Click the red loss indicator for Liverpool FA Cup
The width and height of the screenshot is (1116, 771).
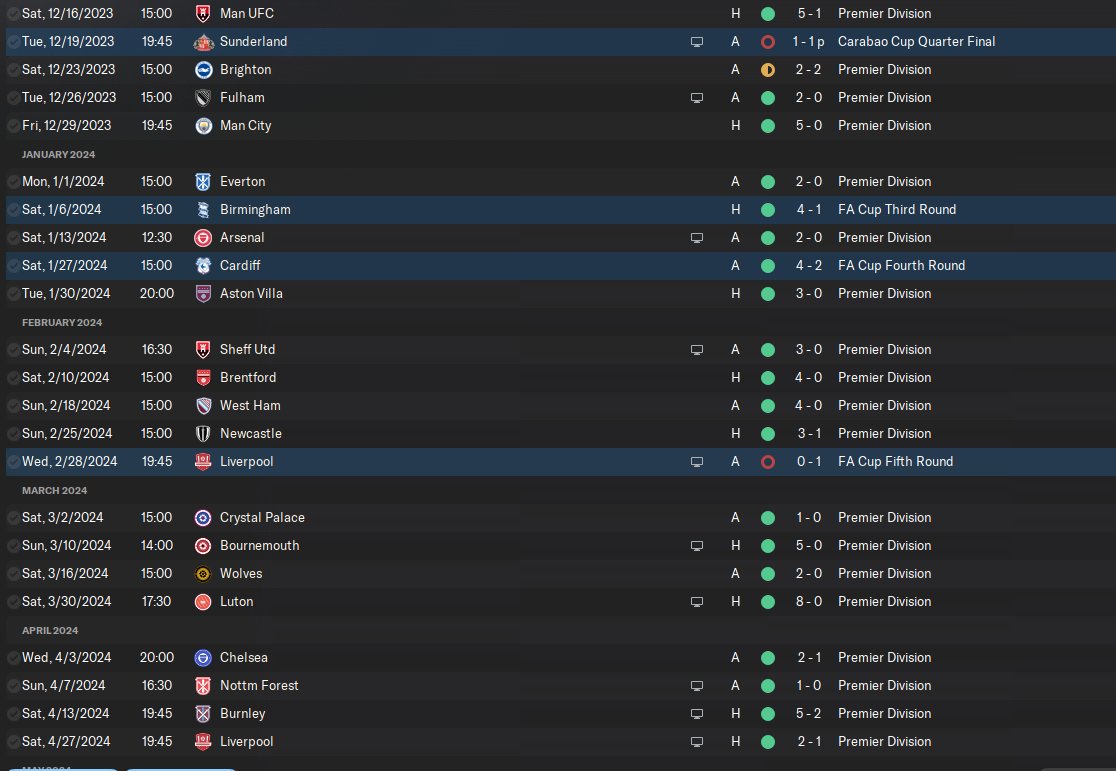pos(768,462)
